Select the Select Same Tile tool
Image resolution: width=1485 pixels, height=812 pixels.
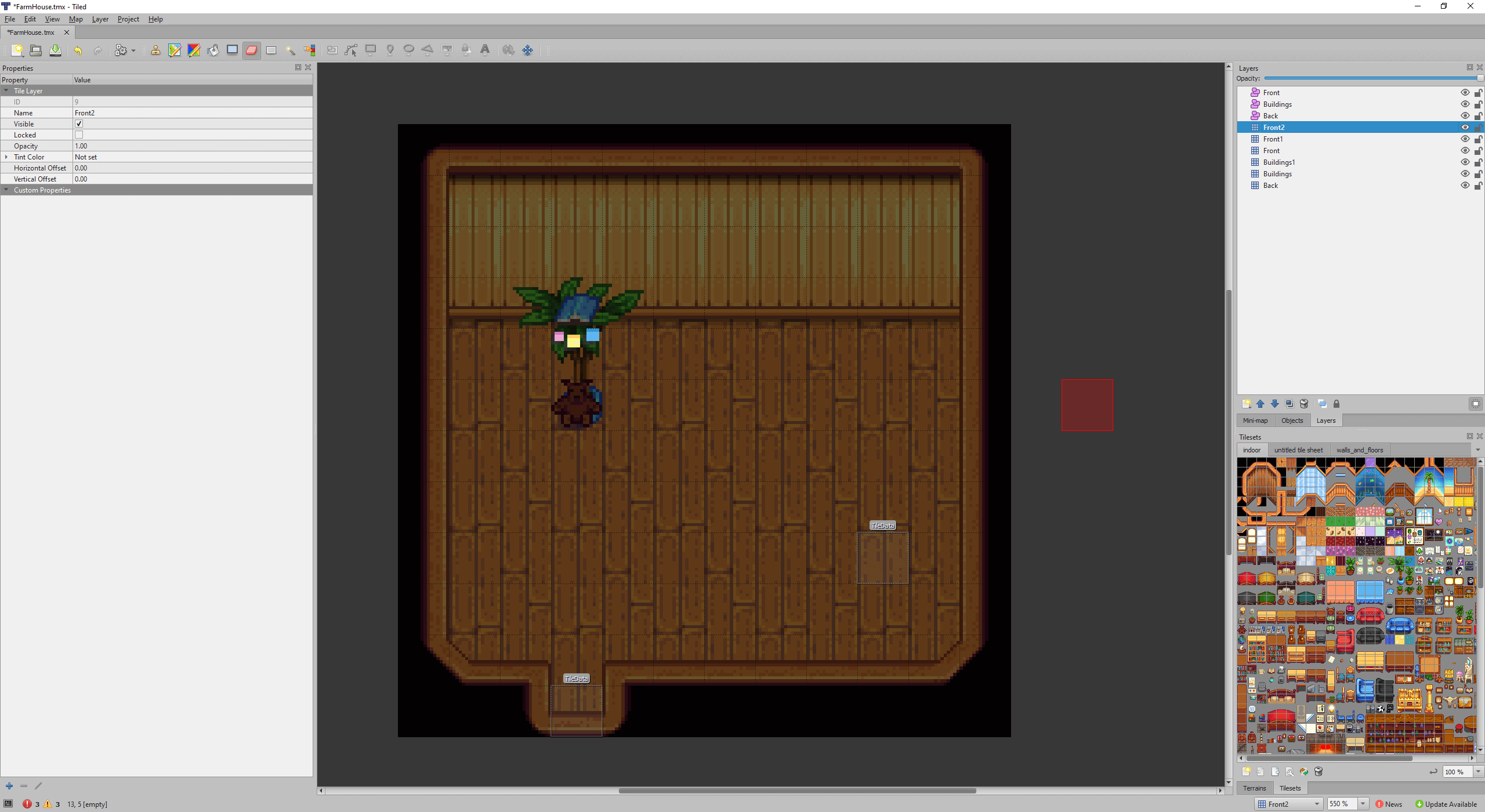tap(310, 50)
